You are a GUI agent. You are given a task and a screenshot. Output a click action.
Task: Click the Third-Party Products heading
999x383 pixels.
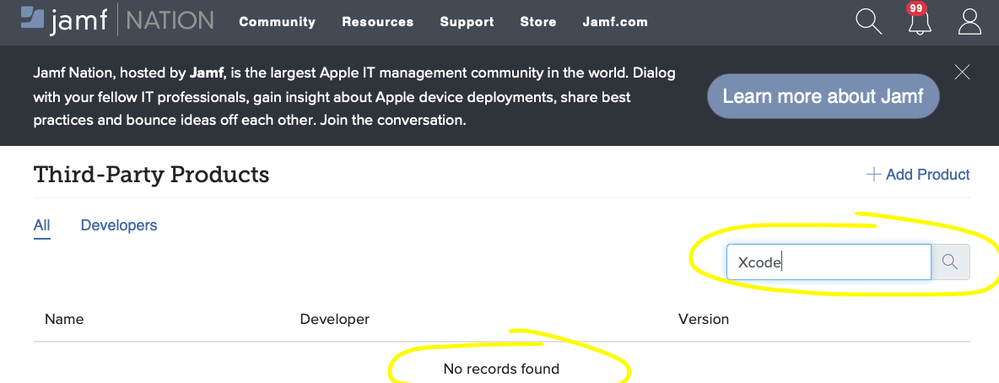click(151, 174)
